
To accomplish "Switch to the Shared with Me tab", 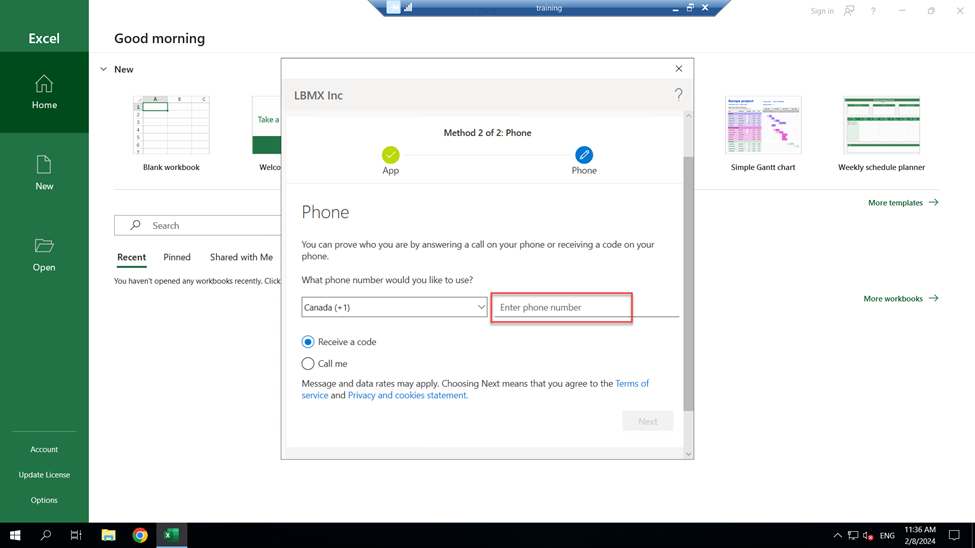I will (241, 257).
